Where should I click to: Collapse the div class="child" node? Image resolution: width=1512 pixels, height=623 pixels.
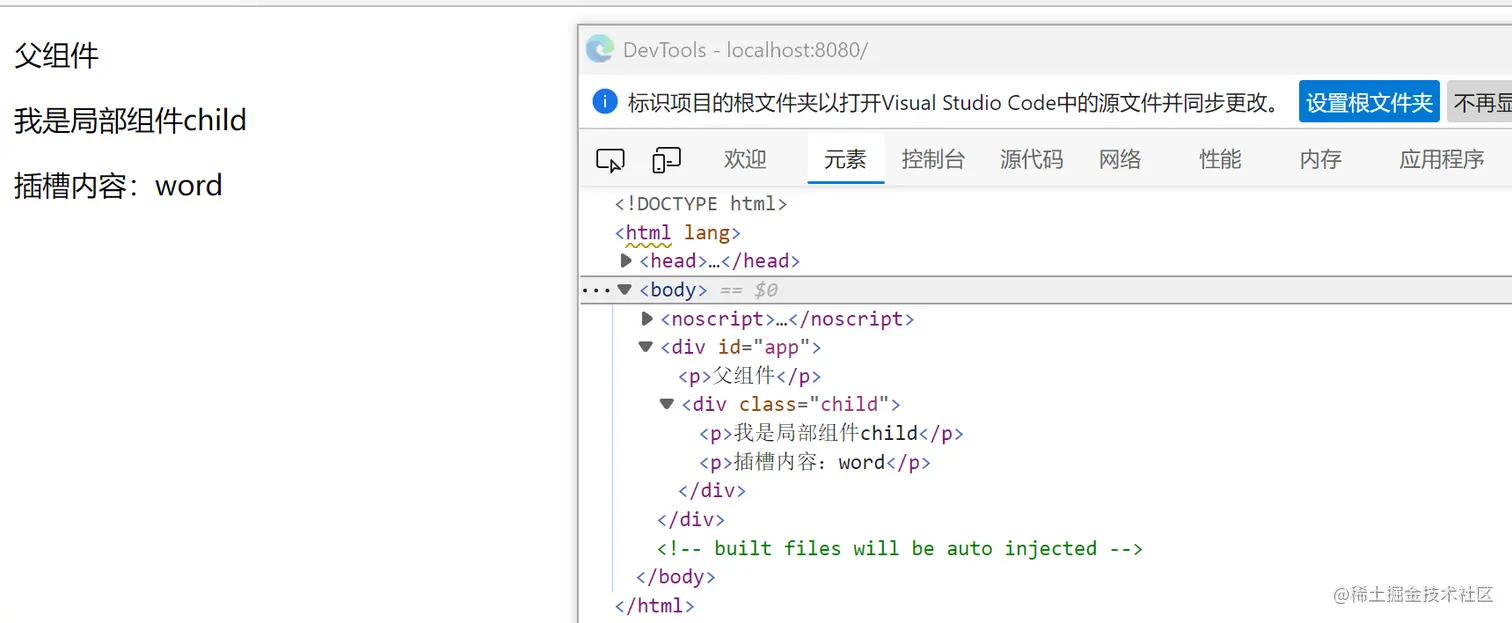[667, 404]
